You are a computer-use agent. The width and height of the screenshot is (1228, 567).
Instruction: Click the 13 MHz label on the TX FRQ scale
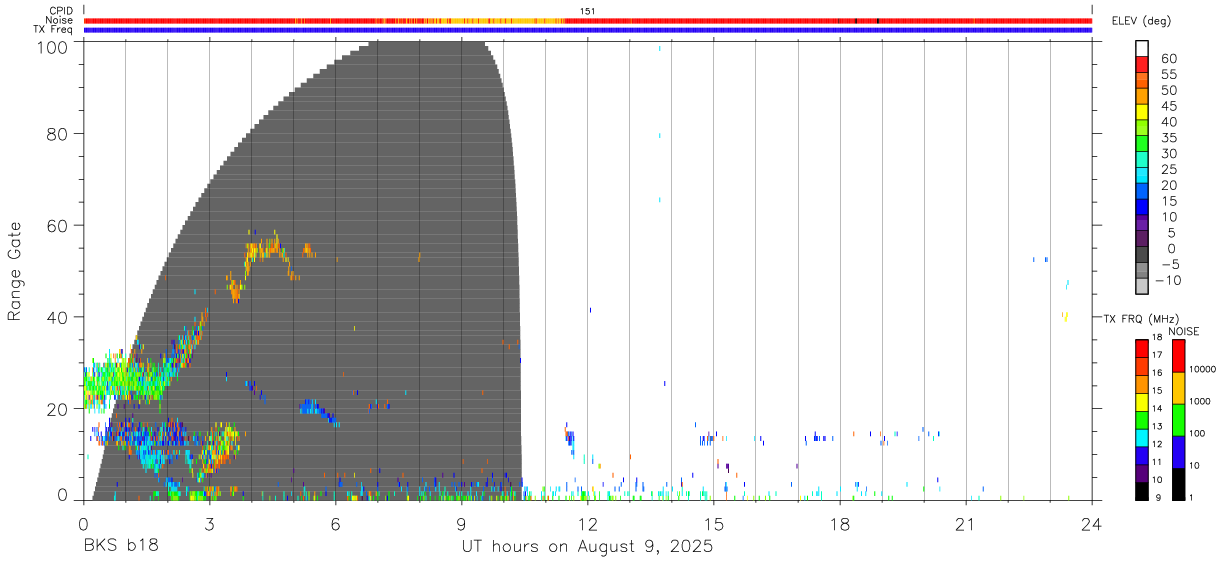tap(1157, 427)
